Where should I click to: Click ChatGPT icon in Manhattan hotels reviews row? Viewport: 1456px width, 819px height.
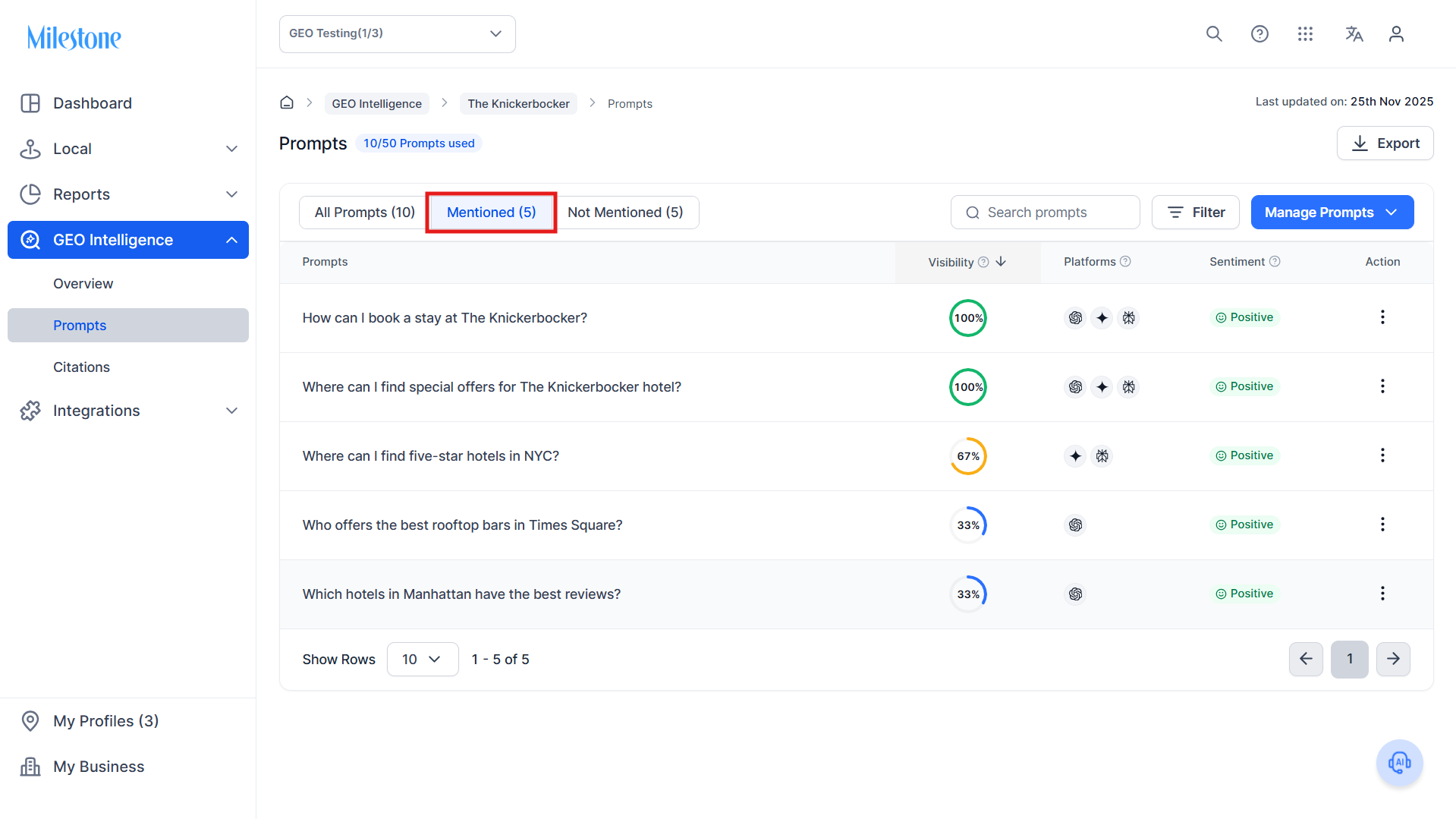click(x=1075, y=594)
